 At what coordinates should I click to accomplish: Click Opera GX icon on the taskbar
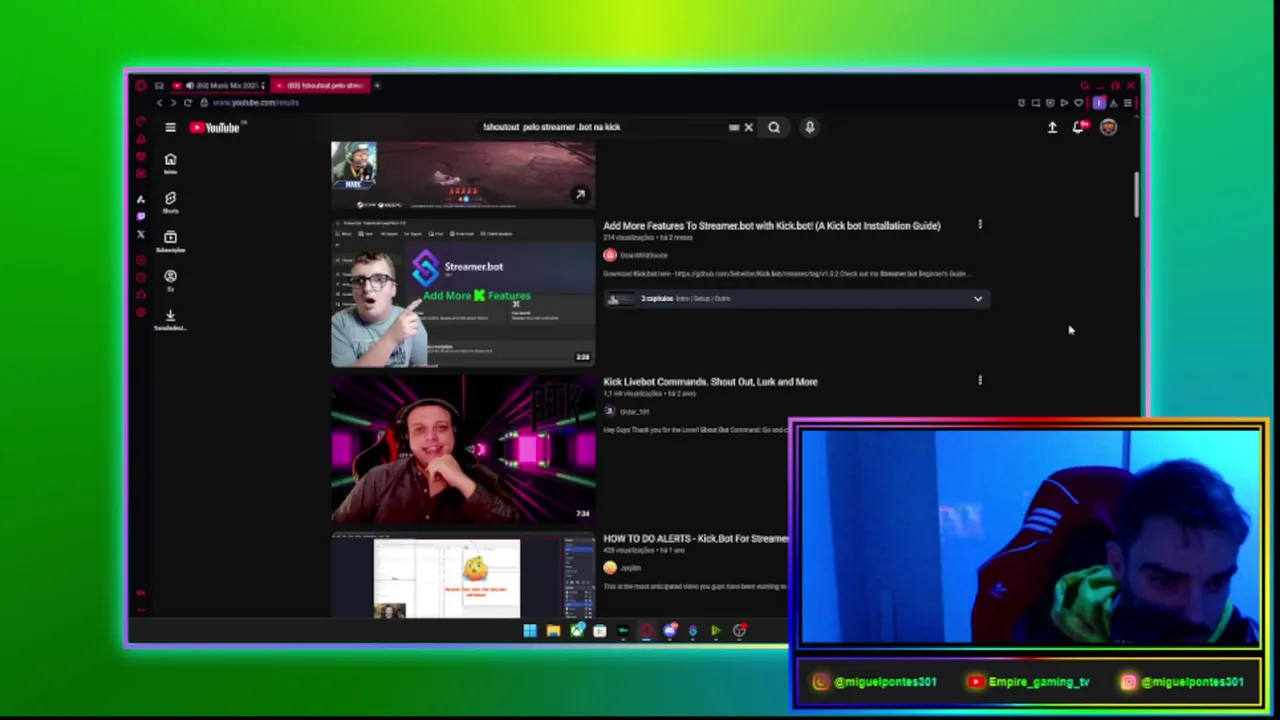(646, 630)
